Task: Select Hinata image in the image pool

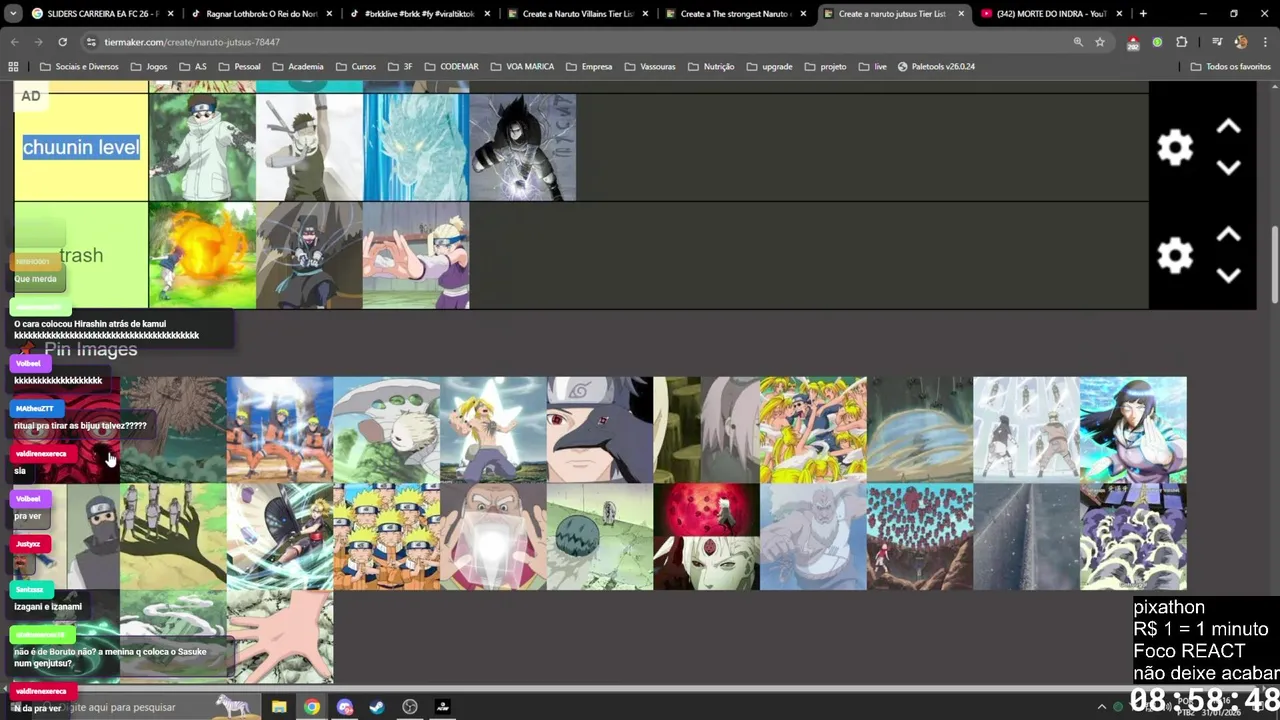Action: pyautogui.click(x=1133, y=430)
